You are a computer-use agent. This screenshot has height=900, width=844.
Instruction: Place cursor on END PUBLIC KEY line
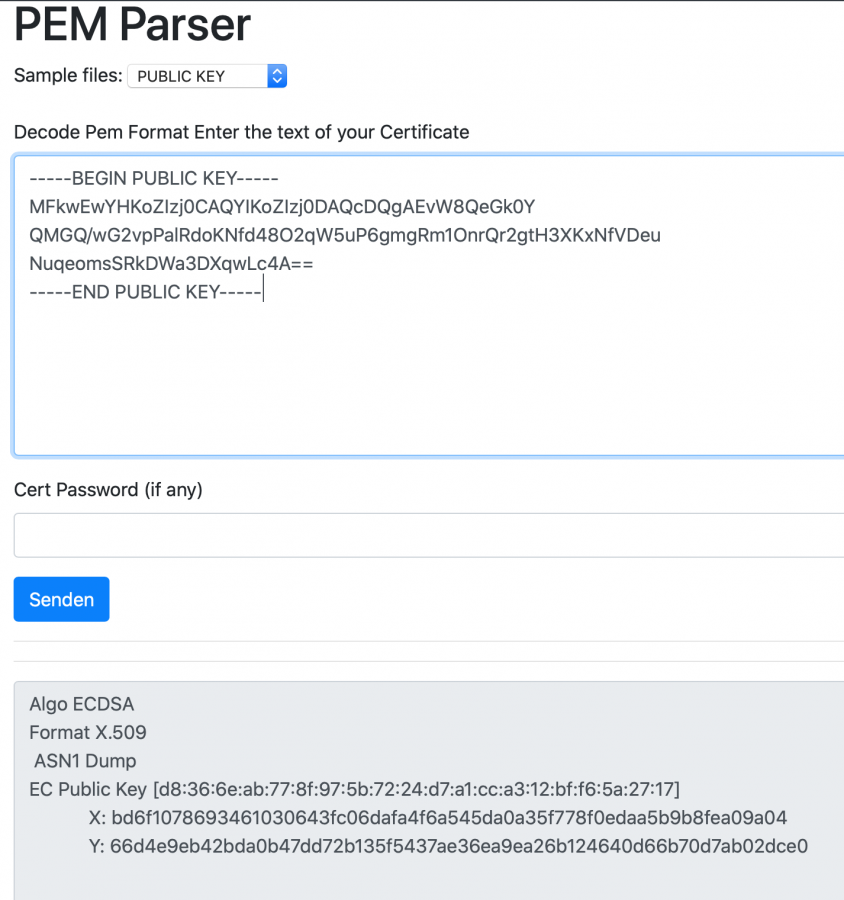[x=146, y=292]
